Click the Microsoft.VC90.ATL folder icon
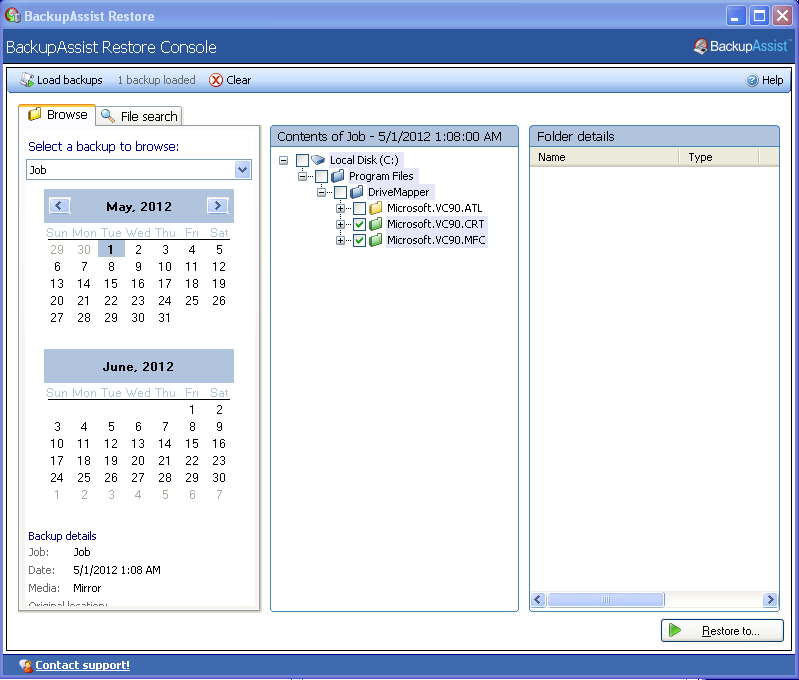The image size is (799, 680). coord(376,208)
